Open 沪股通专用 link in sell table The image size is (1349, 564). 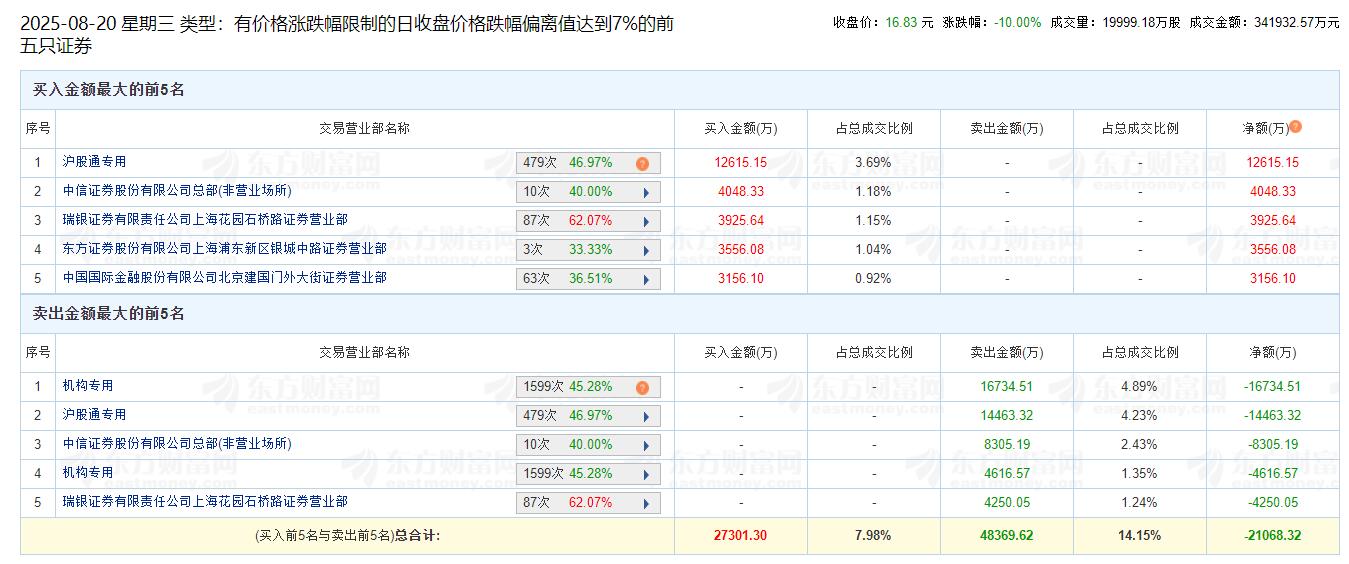click(x=94, y=415)
